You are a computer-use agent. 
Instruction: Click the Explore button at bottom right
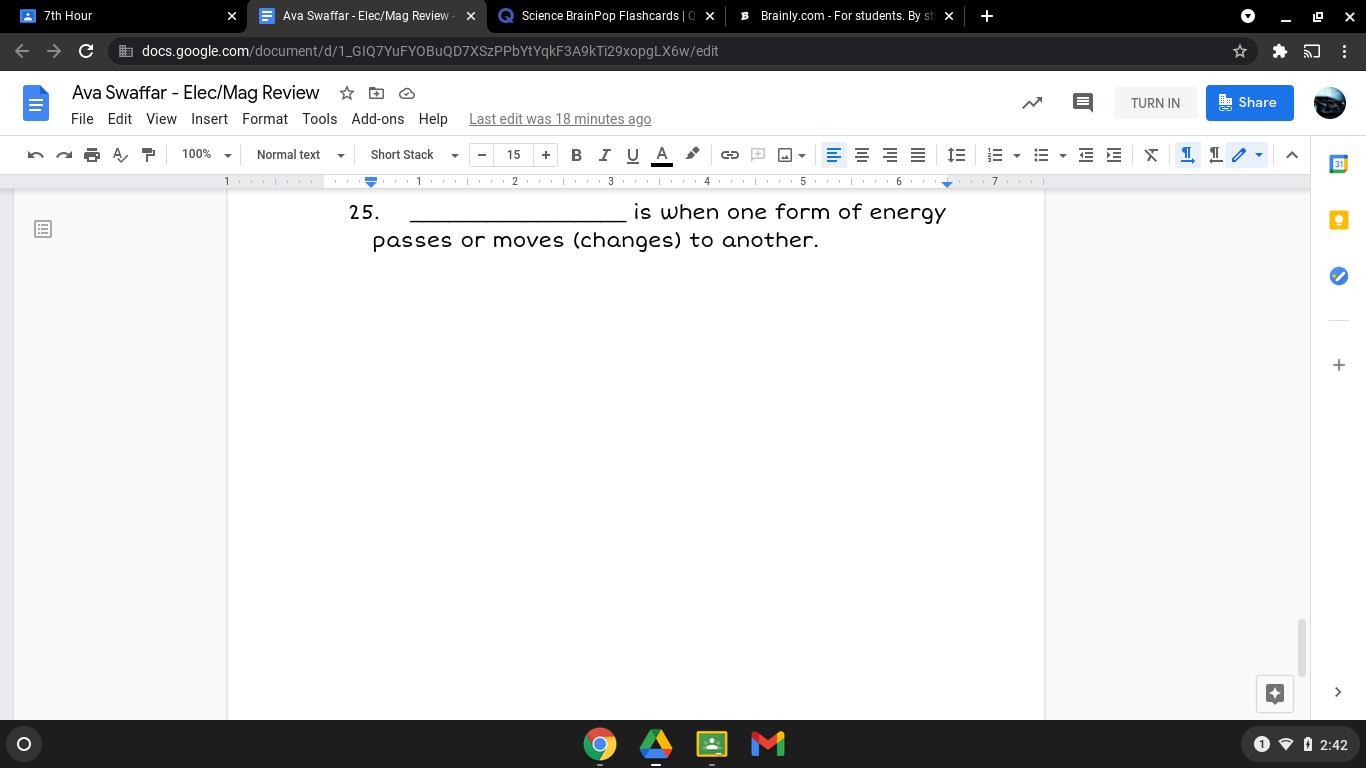pos(1275,693)
